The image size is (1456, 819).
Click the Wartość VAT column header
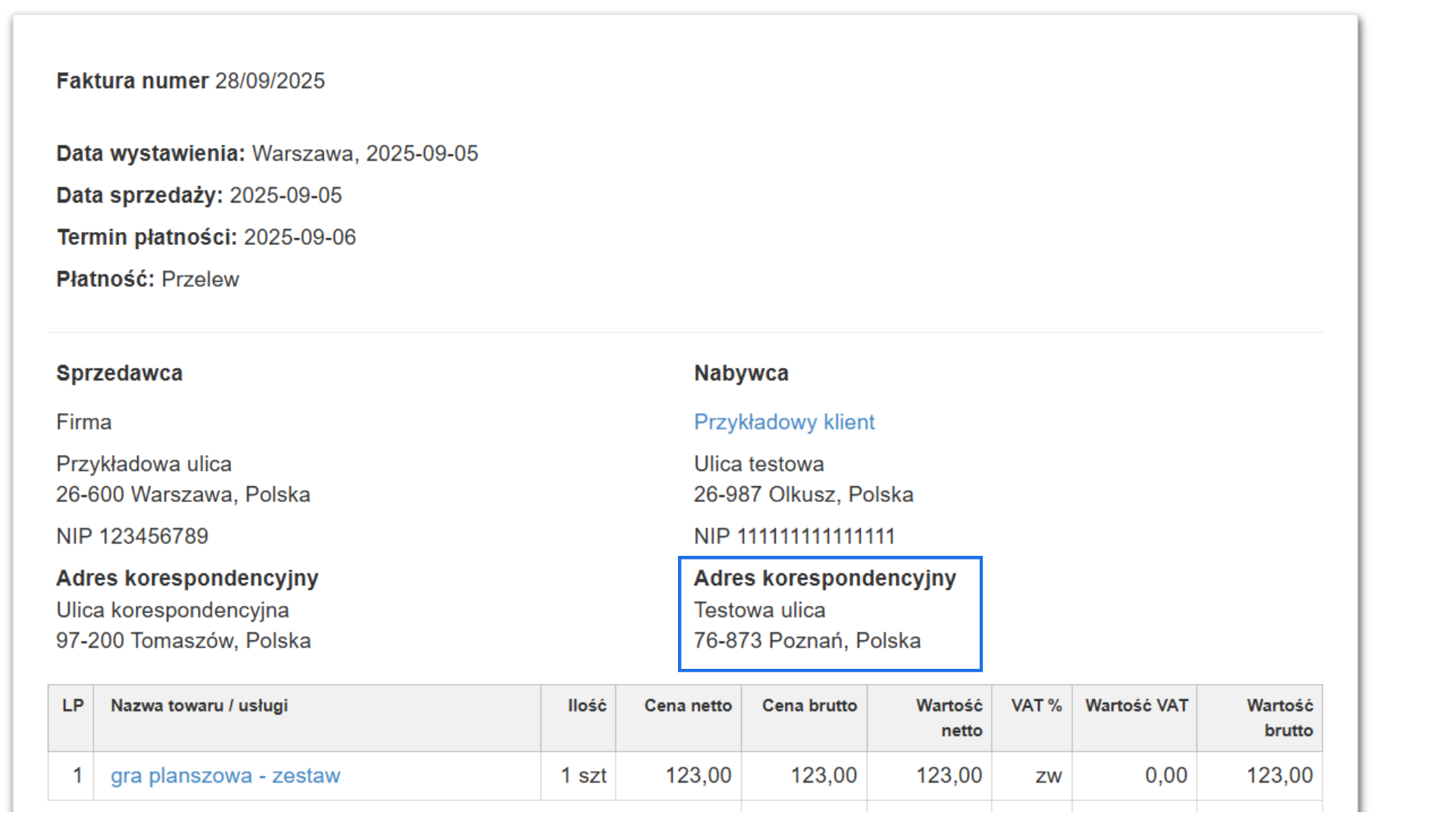[x=1135, y=705]
